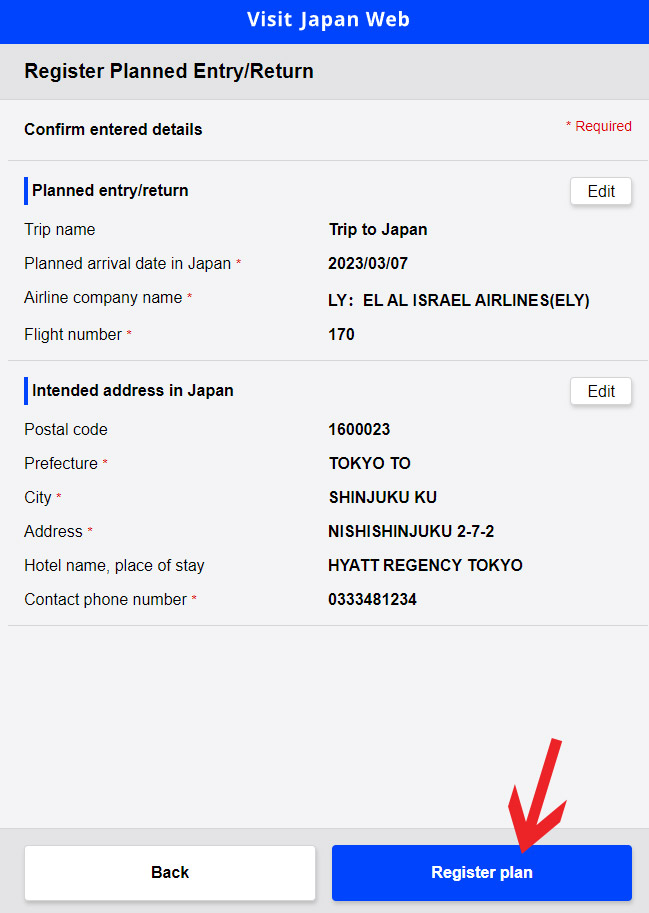
Task: Click the Confirm entered details heading
Action: coord(114,129)
